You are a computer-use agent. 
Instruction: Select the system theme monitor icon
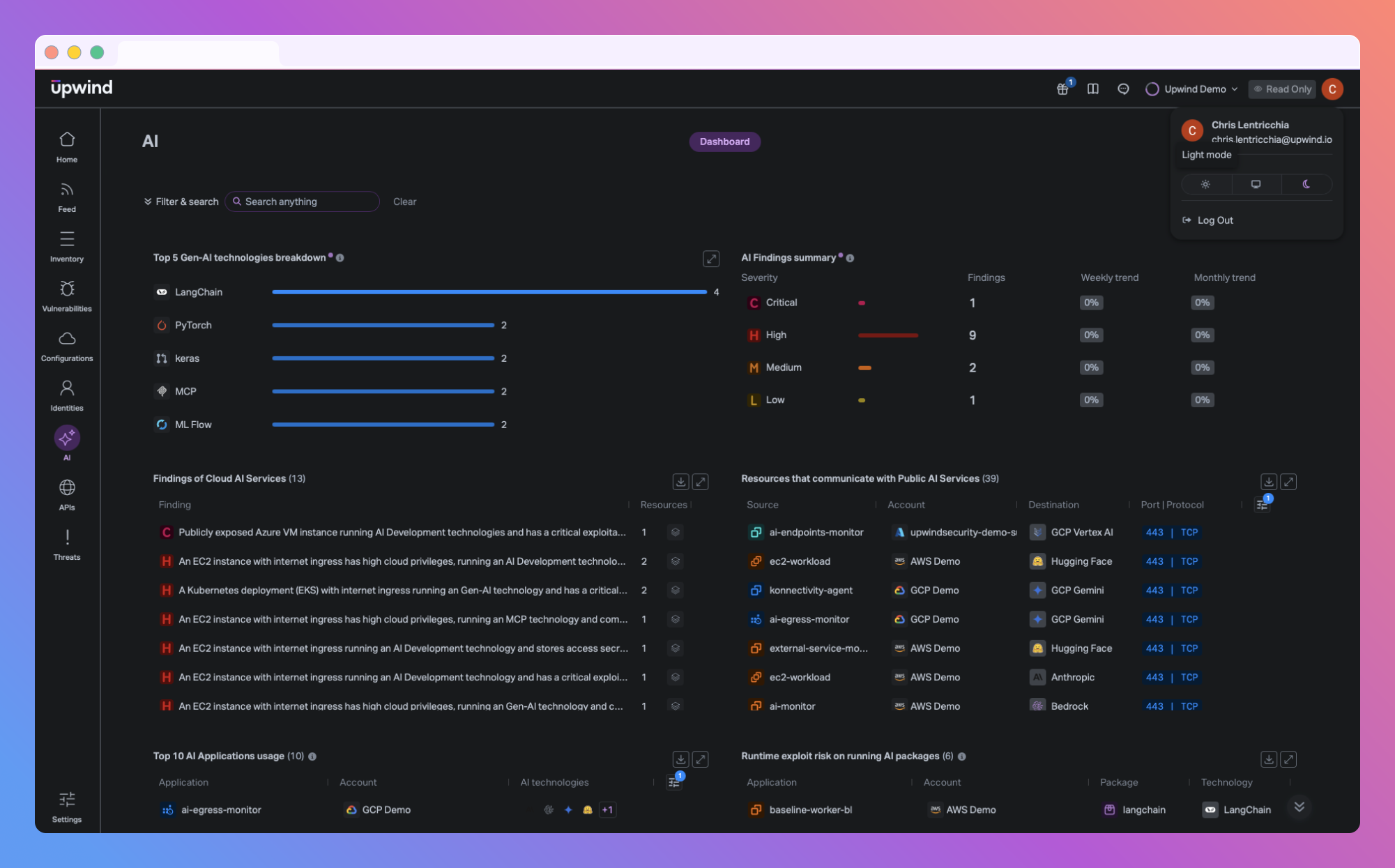click(x=1256, y=184)
